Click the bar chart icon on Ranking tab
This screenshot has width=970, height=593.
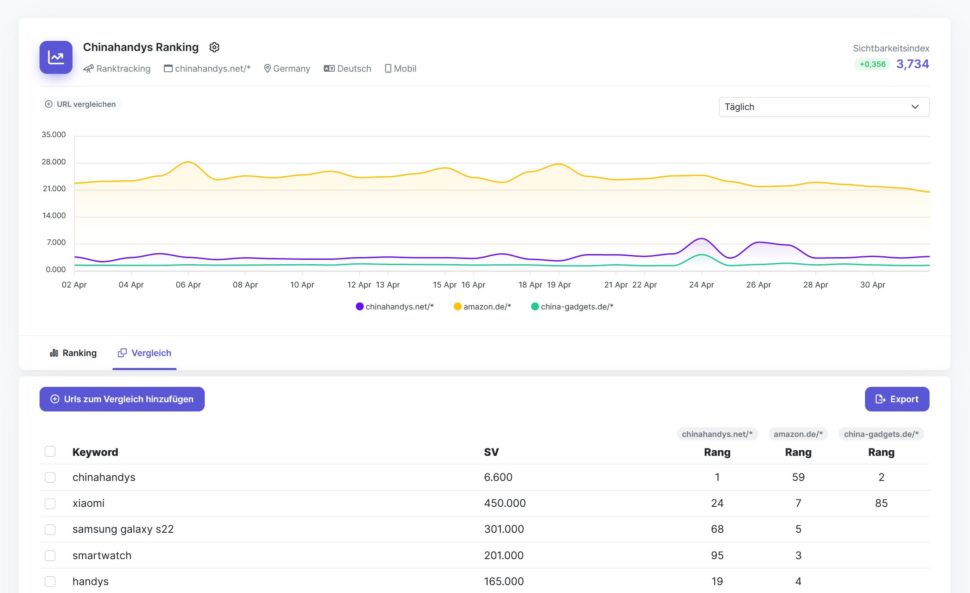[x=54, y=352]
